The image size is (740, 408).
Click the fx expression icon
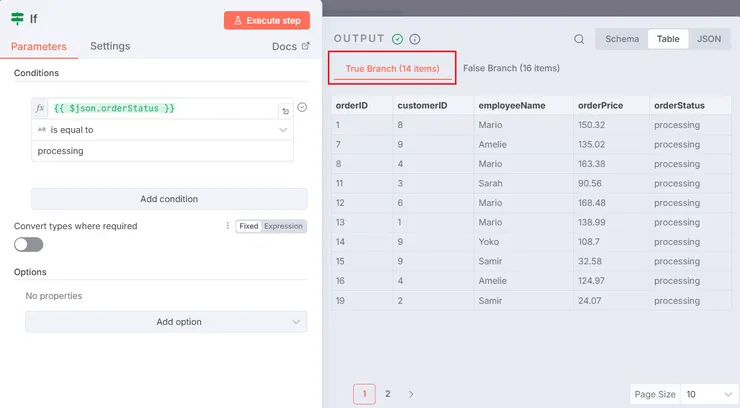(40, 108)
